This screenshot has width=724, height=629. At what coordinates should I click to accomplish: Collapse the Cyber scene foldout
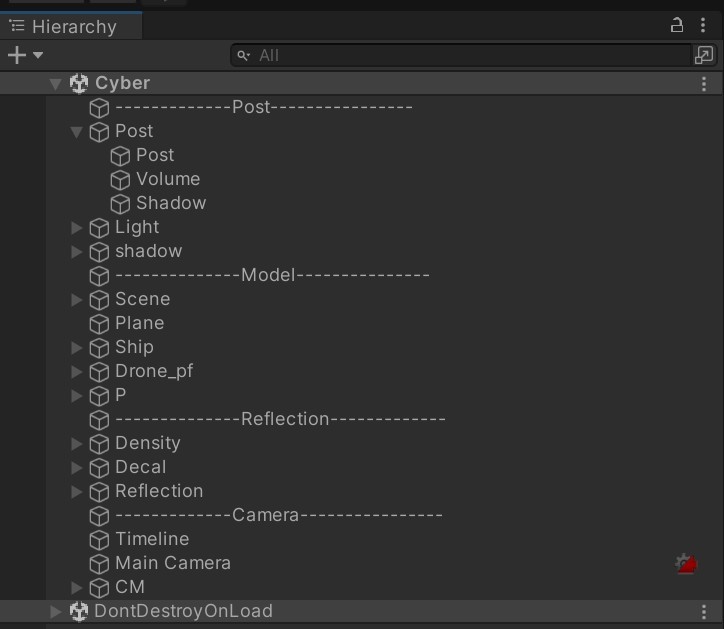tap(56, 84)
